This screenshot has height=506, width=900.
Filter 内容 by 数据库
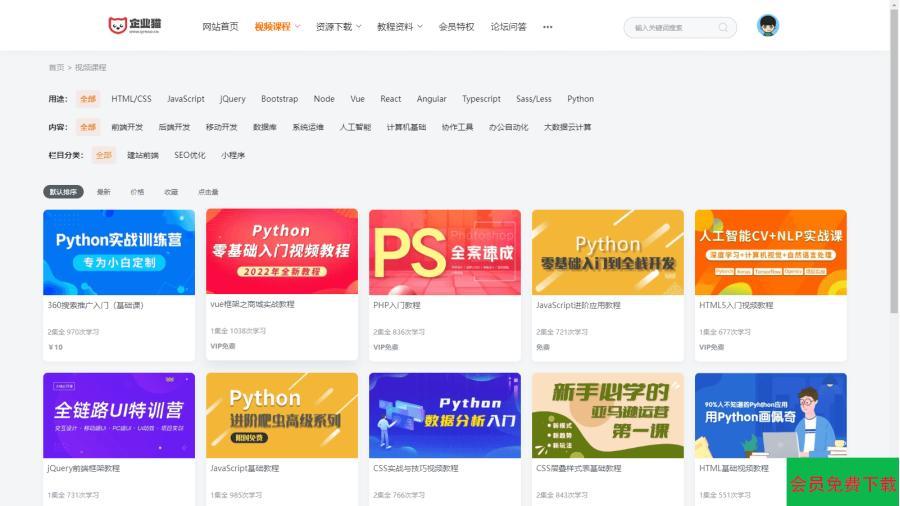[x=265, y=127]
